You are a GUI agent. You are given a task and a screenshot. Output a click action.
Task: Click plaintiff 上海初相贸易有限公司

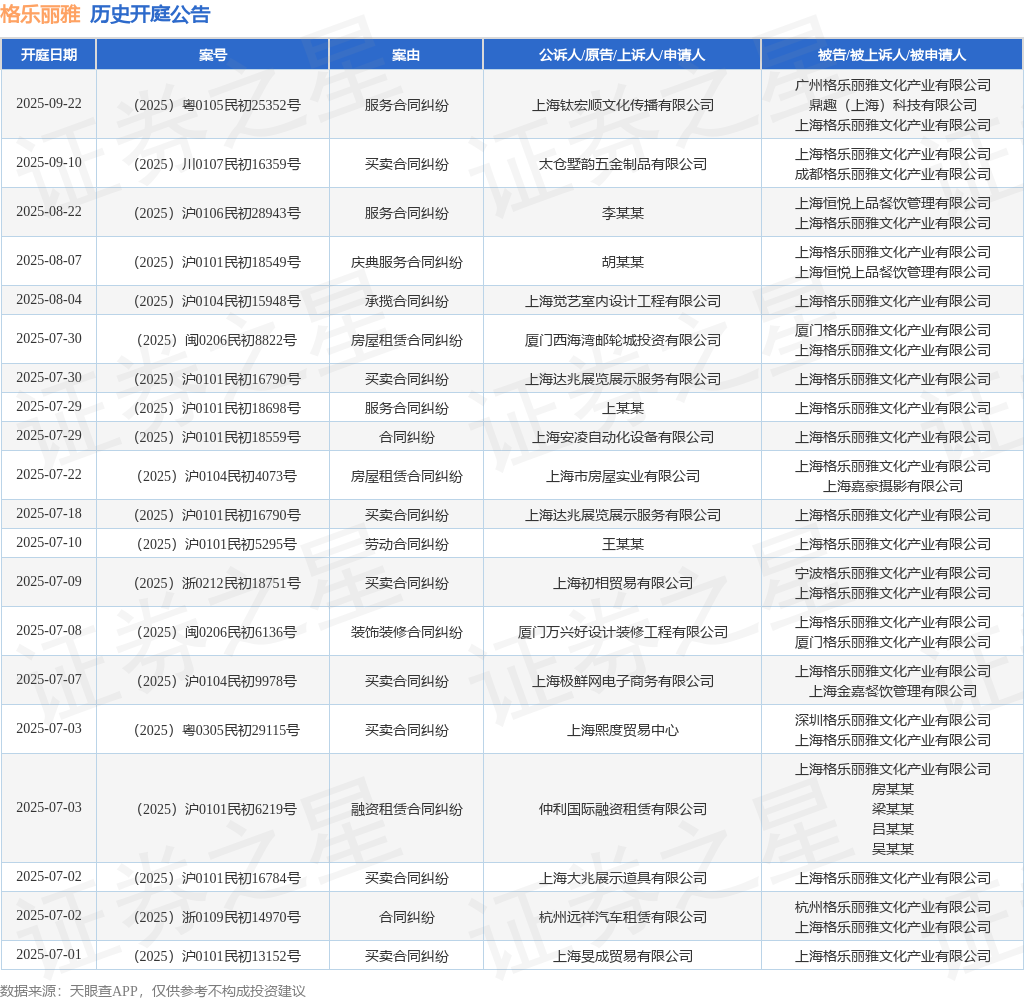622,583
